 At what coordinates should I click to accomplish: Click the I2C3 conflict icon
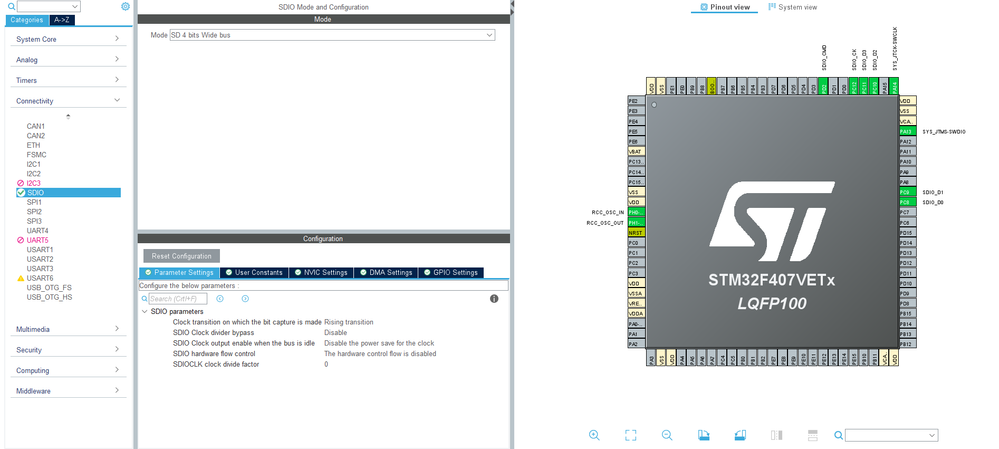(21, 183)
